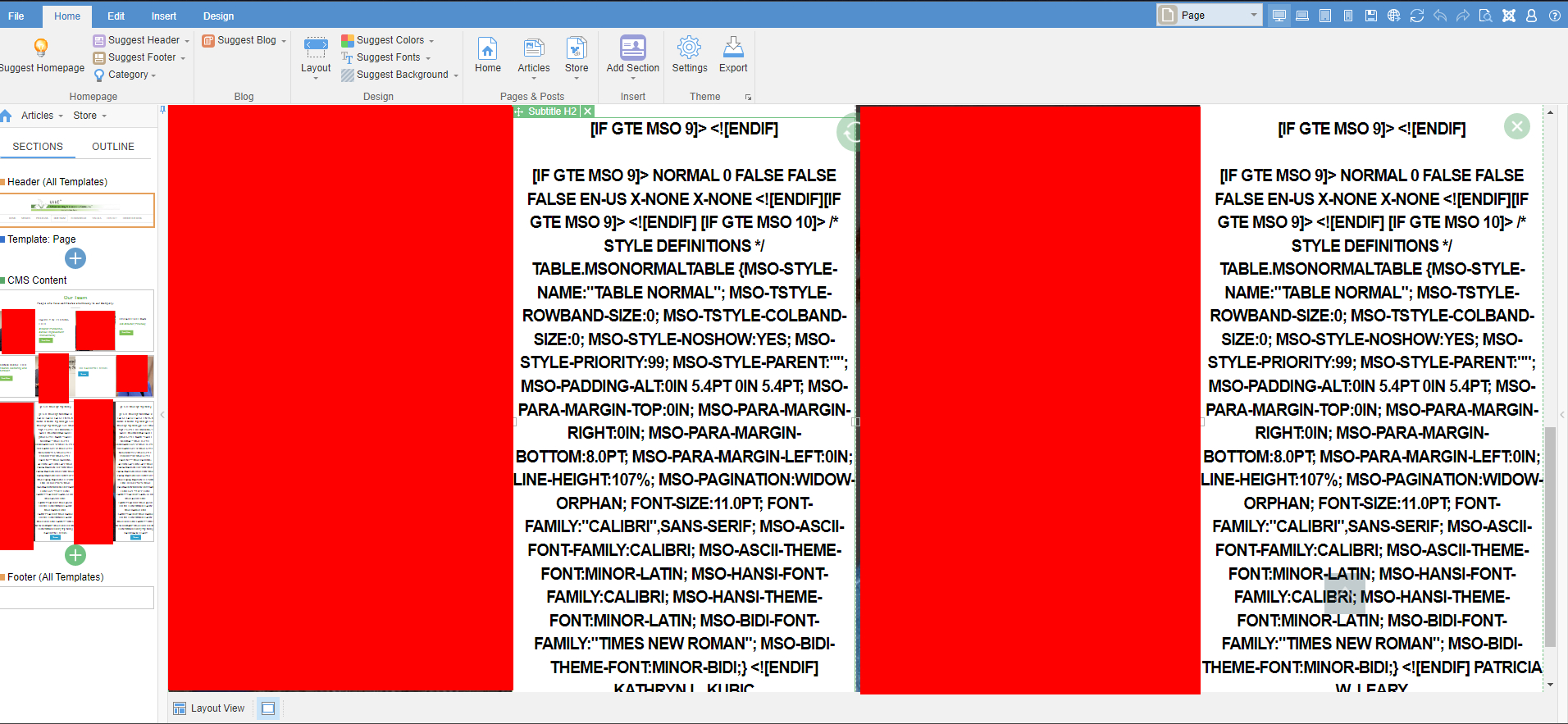Switch to the Edit ribbon tab
The image size is (1568, 724).
pyautogui.click(x=116, y=16)
